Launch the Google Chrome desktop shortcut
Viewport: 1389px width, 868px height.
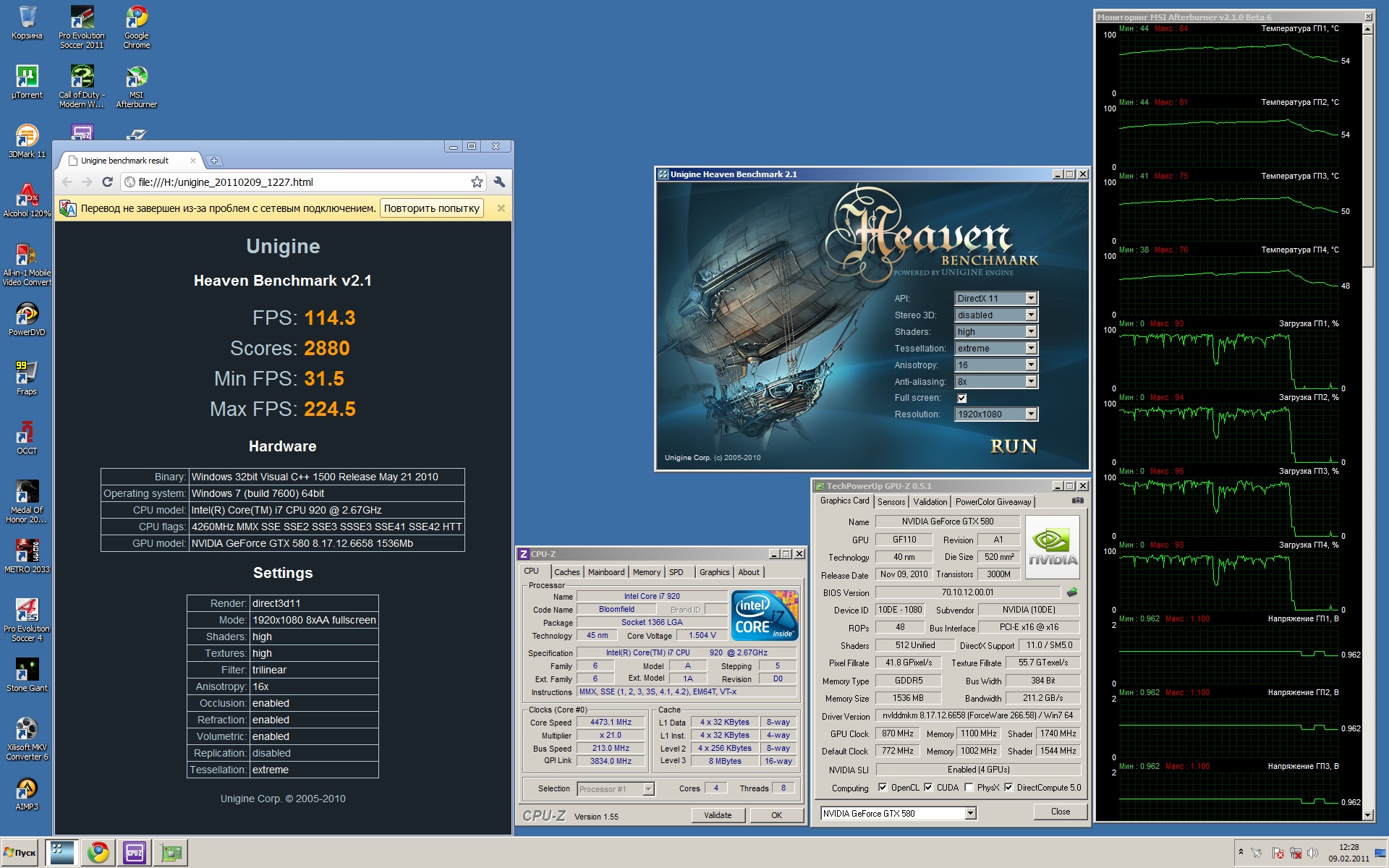click(x=137, y=27)
